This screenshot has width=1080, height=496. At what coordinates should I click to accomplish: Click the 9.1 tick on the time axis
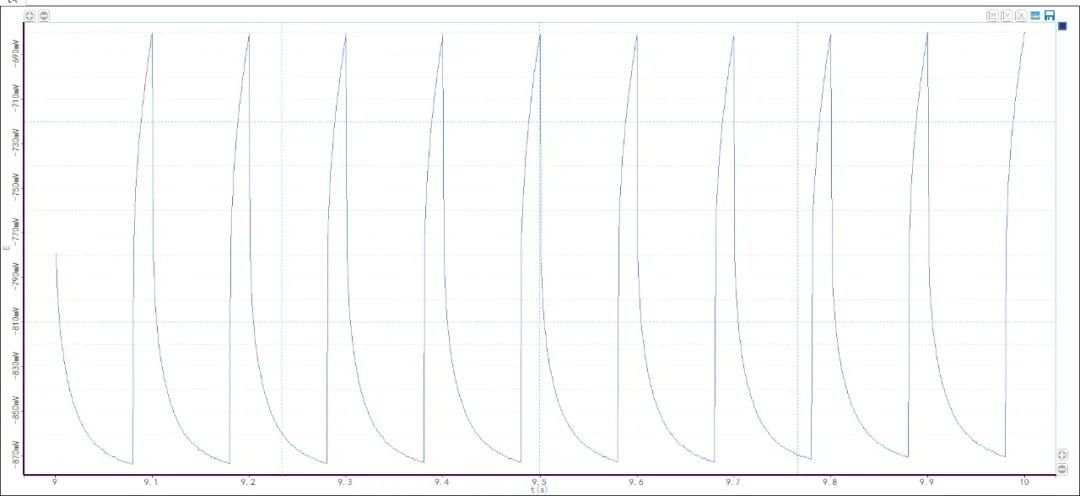tap(152, 482)
